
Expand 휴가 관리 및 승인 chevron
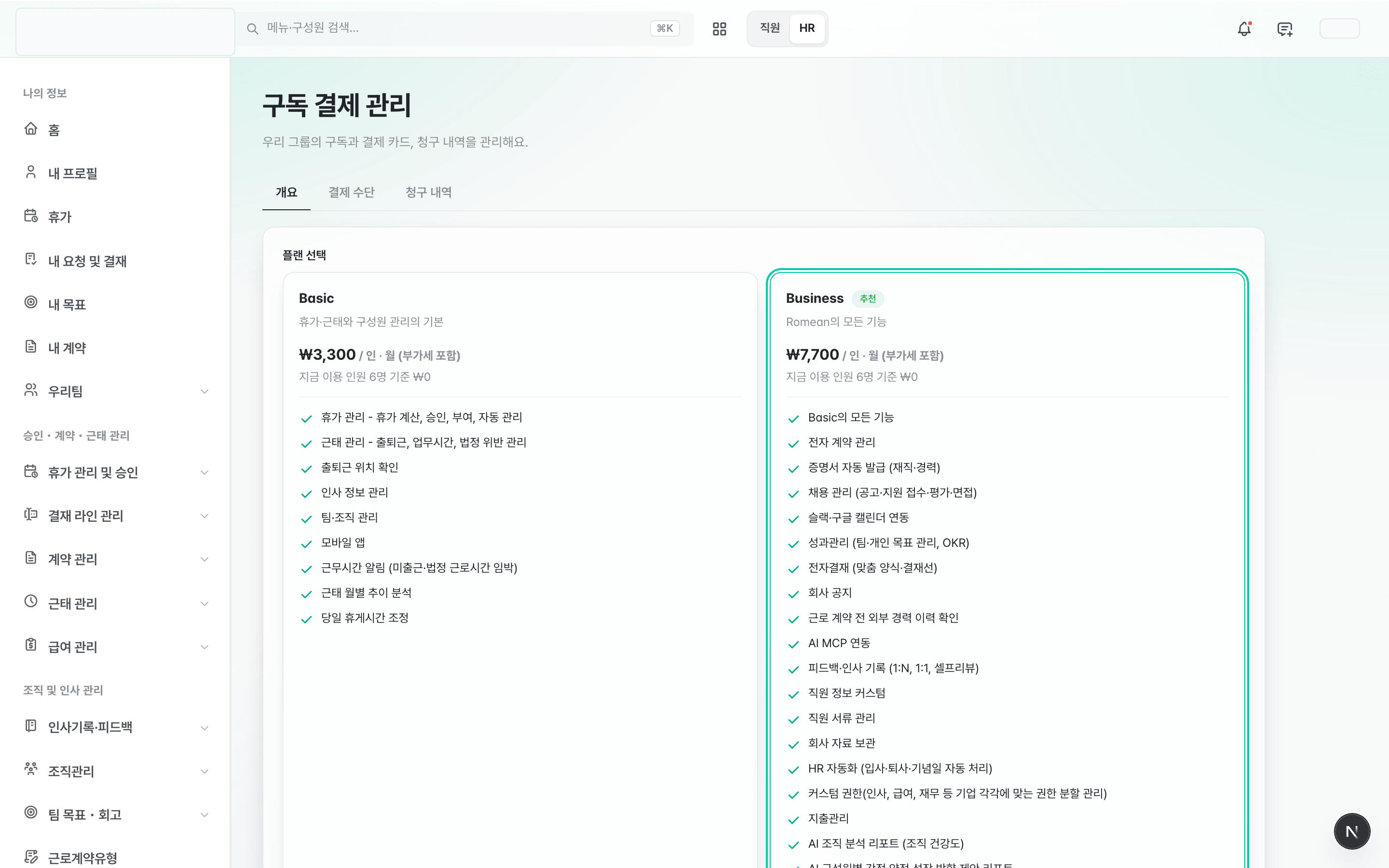(x=204, y=473)
